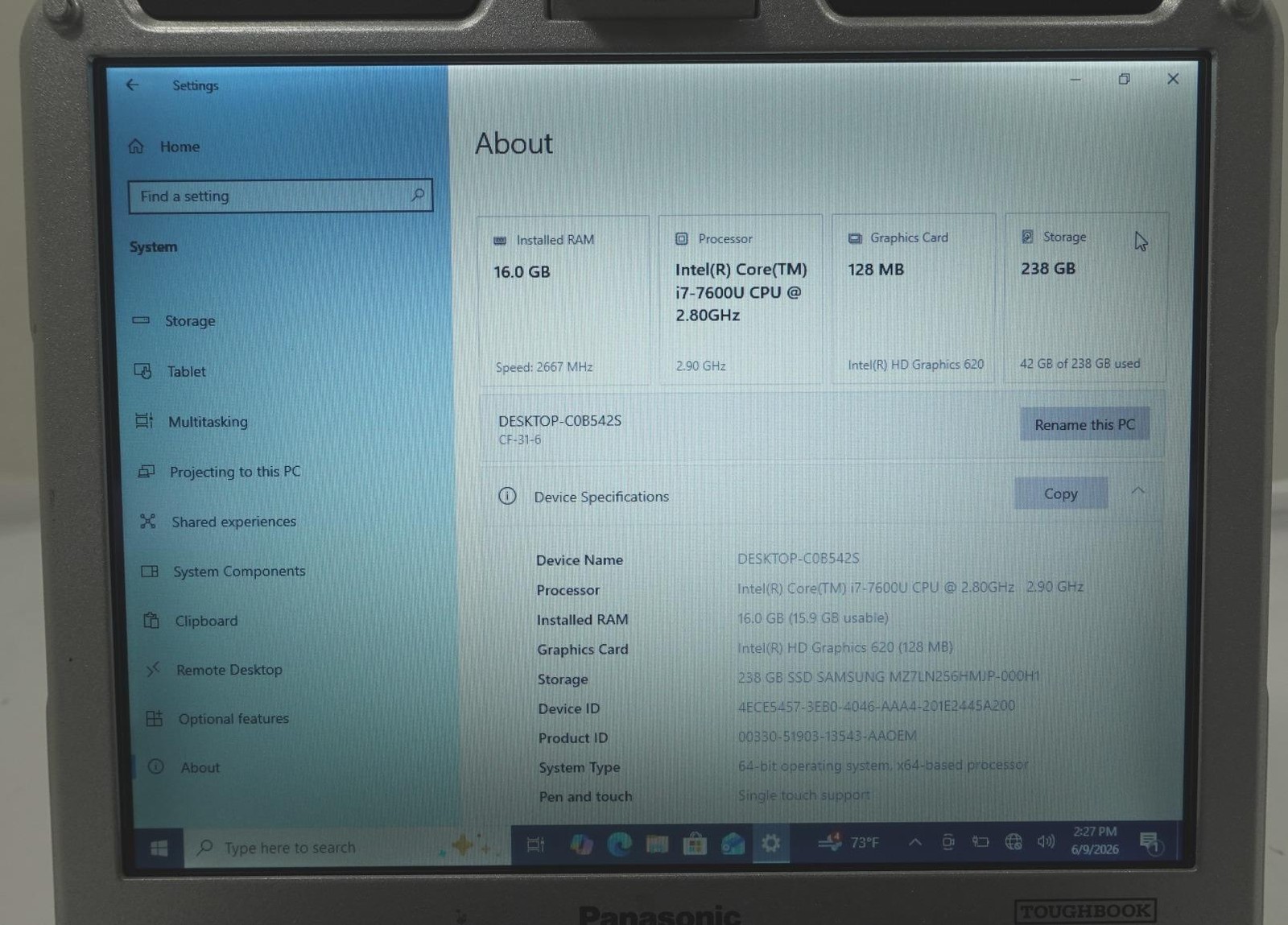
Task: Click the Optional features icon
Action: [155, 718]
